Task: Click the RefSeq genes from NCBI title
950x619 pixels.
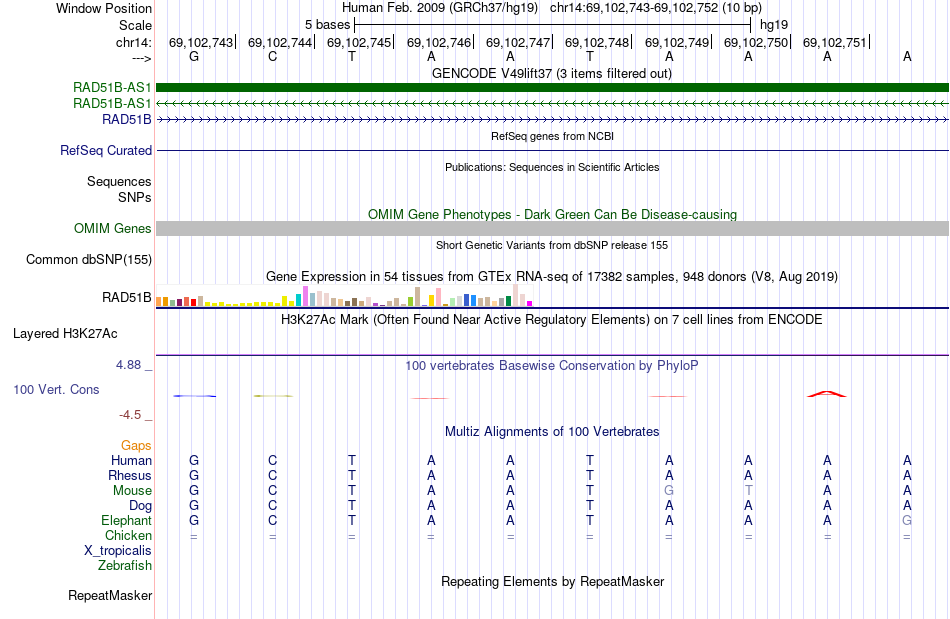Action: coord(552,136)
